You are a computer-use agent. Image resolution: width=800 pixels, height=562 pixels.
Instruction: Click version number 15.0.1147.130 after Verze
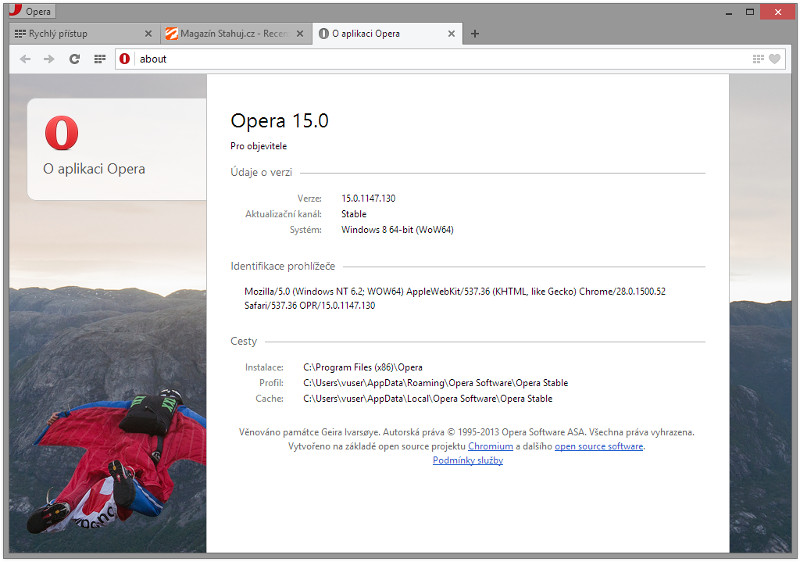click(x=368, y=198)
